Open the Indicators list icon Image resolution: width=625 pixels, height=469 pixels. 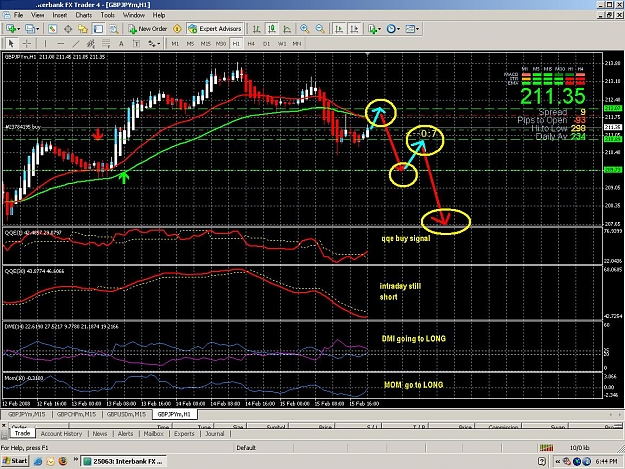(372, 29)
